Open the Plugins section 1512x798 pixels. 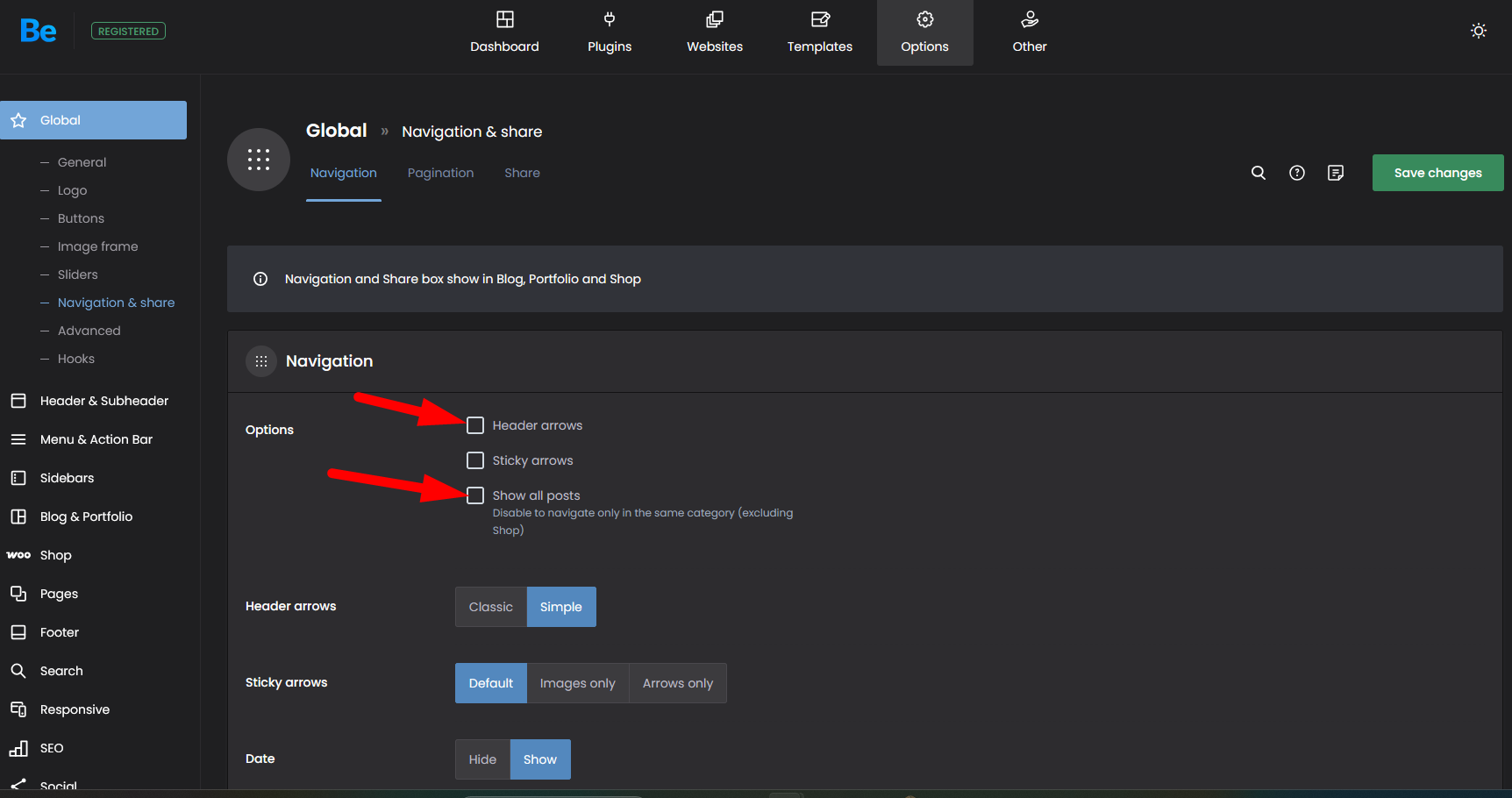pos(610,32)
